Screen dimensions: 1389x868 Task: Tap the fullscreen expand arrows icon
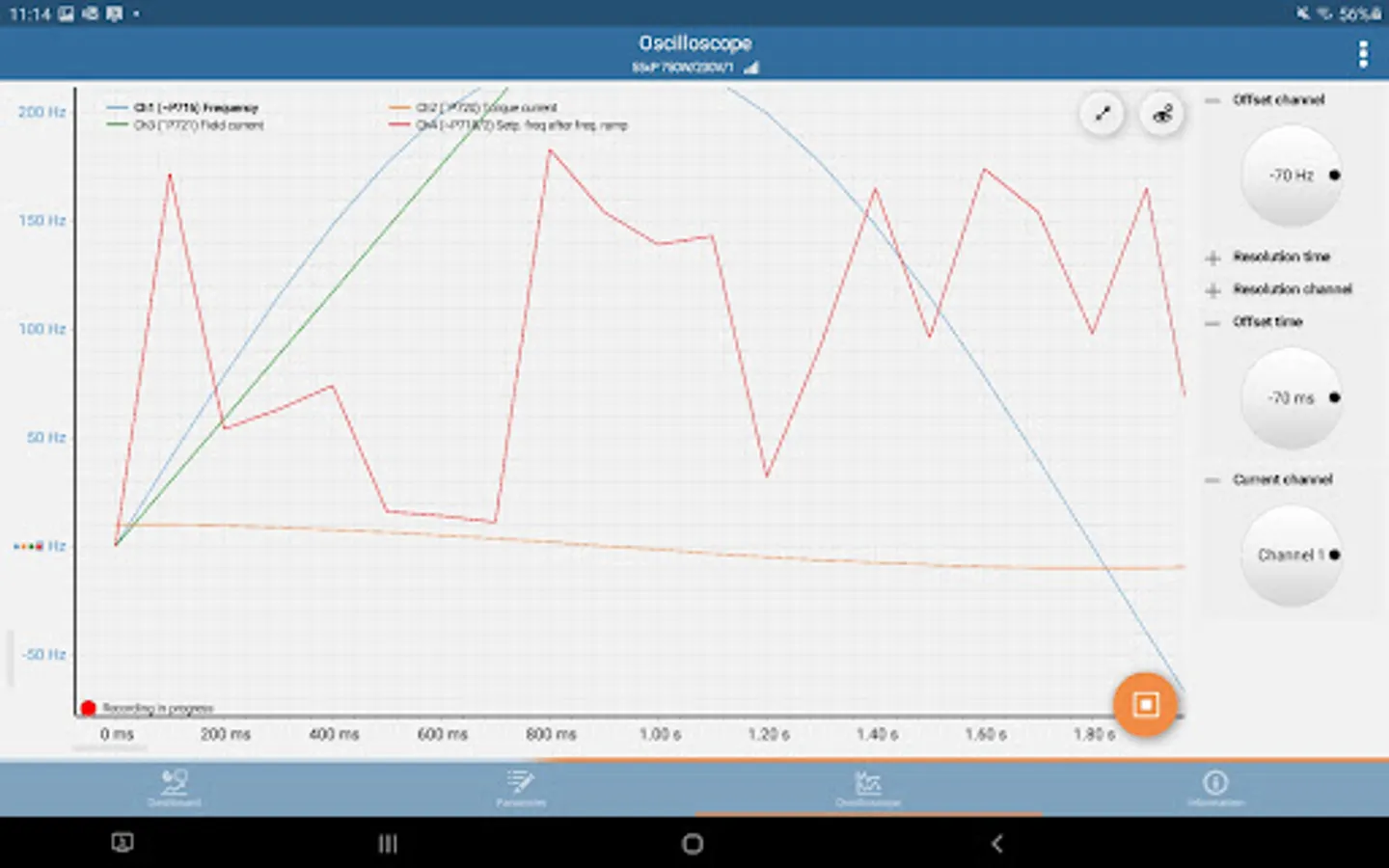point(1103,114)
